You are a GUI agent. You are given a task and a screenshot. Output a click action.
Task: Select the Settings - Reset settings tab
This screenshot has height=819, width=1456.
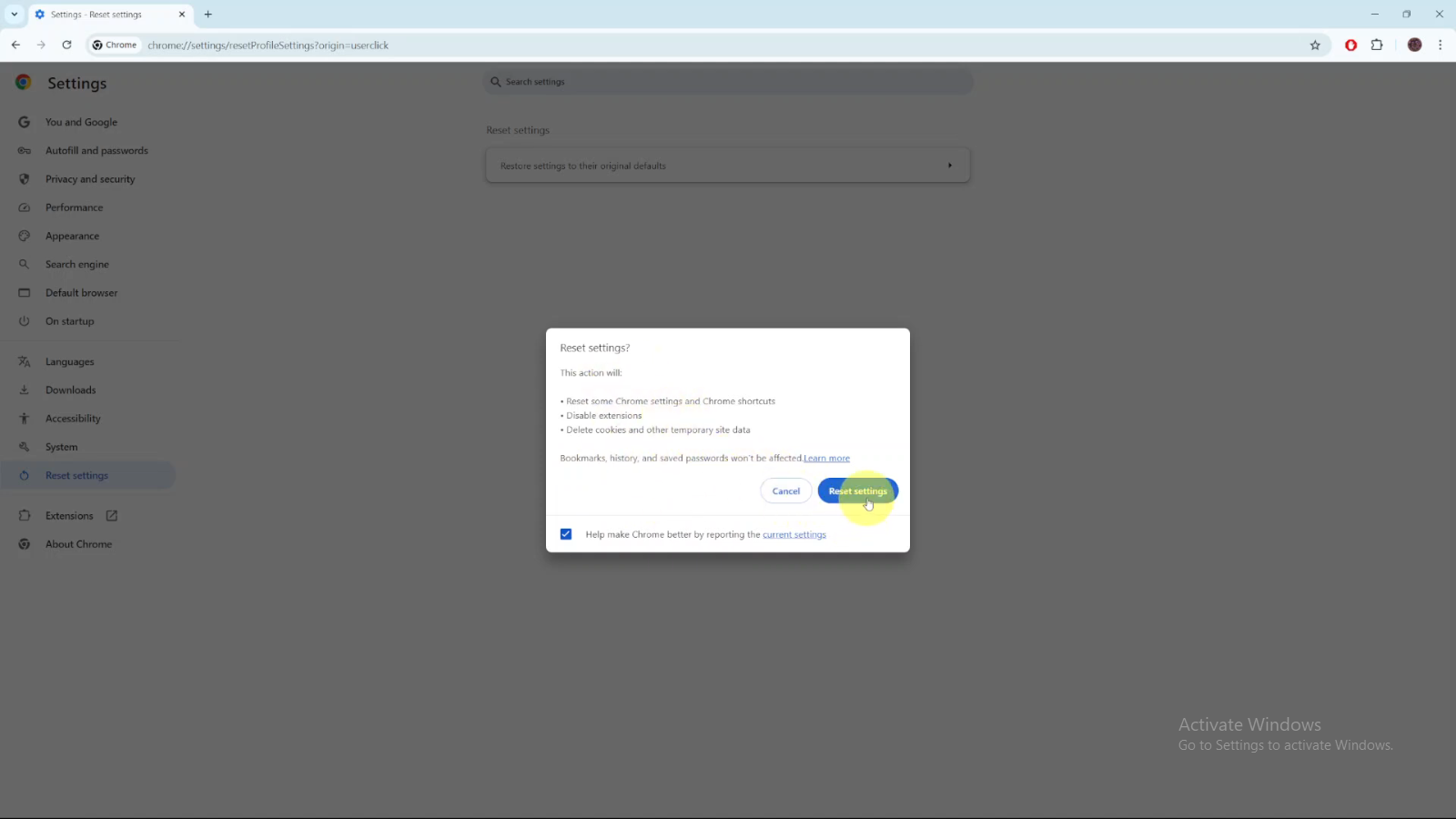tap(111, 15)
